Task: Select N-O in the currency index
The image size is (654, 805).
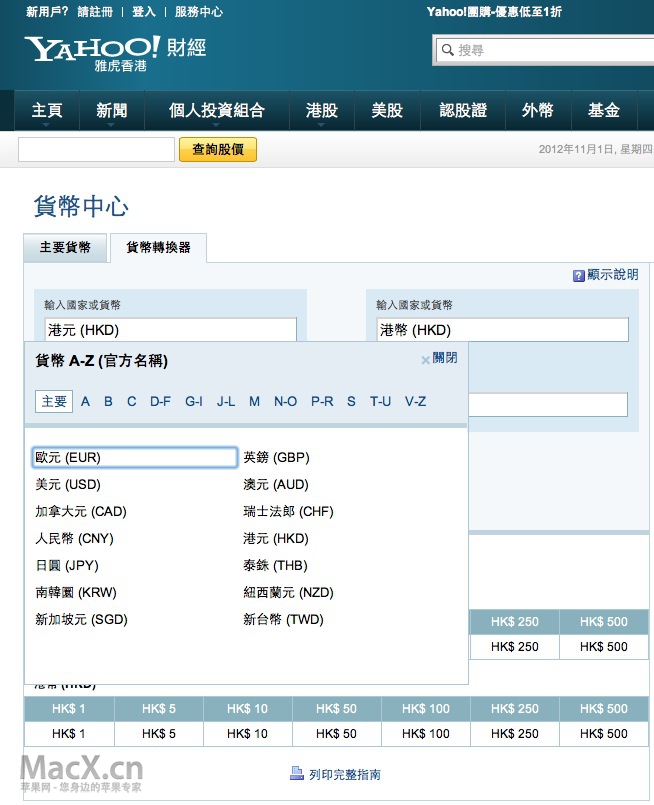Action: click(285, 401)
